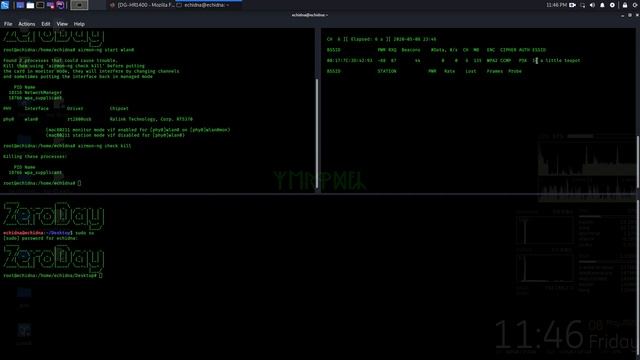Click the STATION column header in airodump
The width and height of the screenshot is (640, 360).
click(x=387, y=71)
